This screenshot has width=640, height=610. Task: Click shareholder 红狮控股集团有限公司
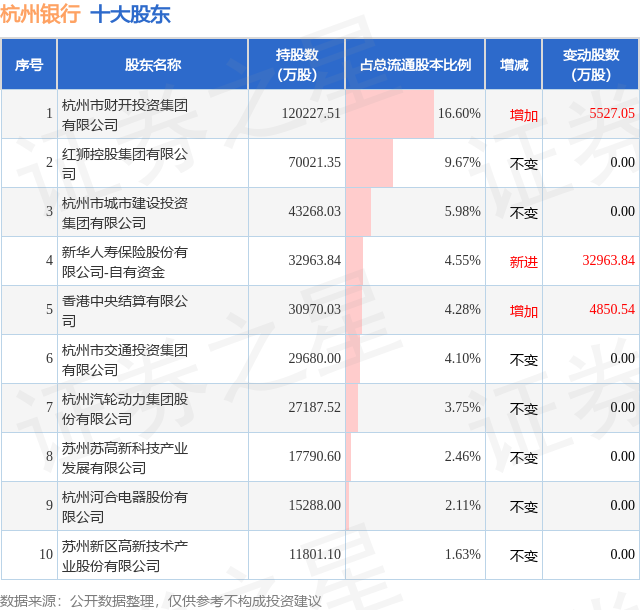tap(124, 164)
